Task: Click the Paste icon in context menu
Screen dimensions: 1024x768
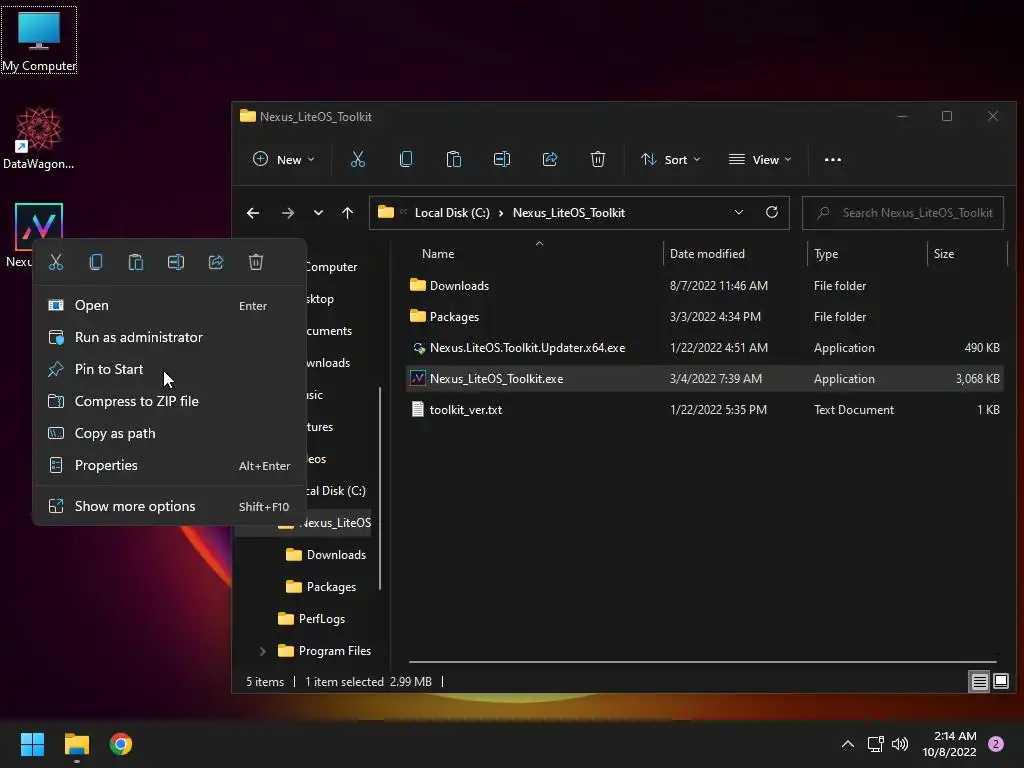Action: [136, 262]
